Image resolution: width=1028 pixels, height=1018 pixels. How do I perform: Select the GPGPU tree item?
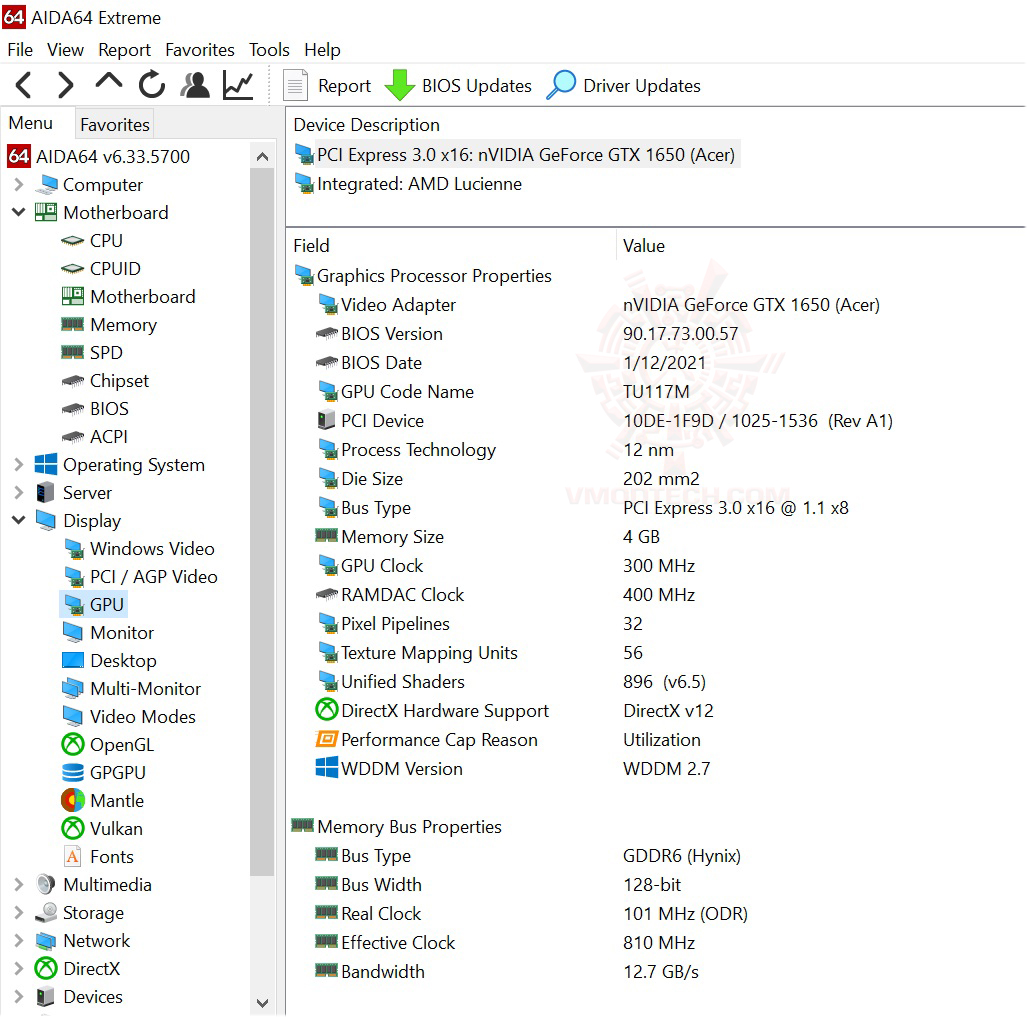[x=118, y=773]
